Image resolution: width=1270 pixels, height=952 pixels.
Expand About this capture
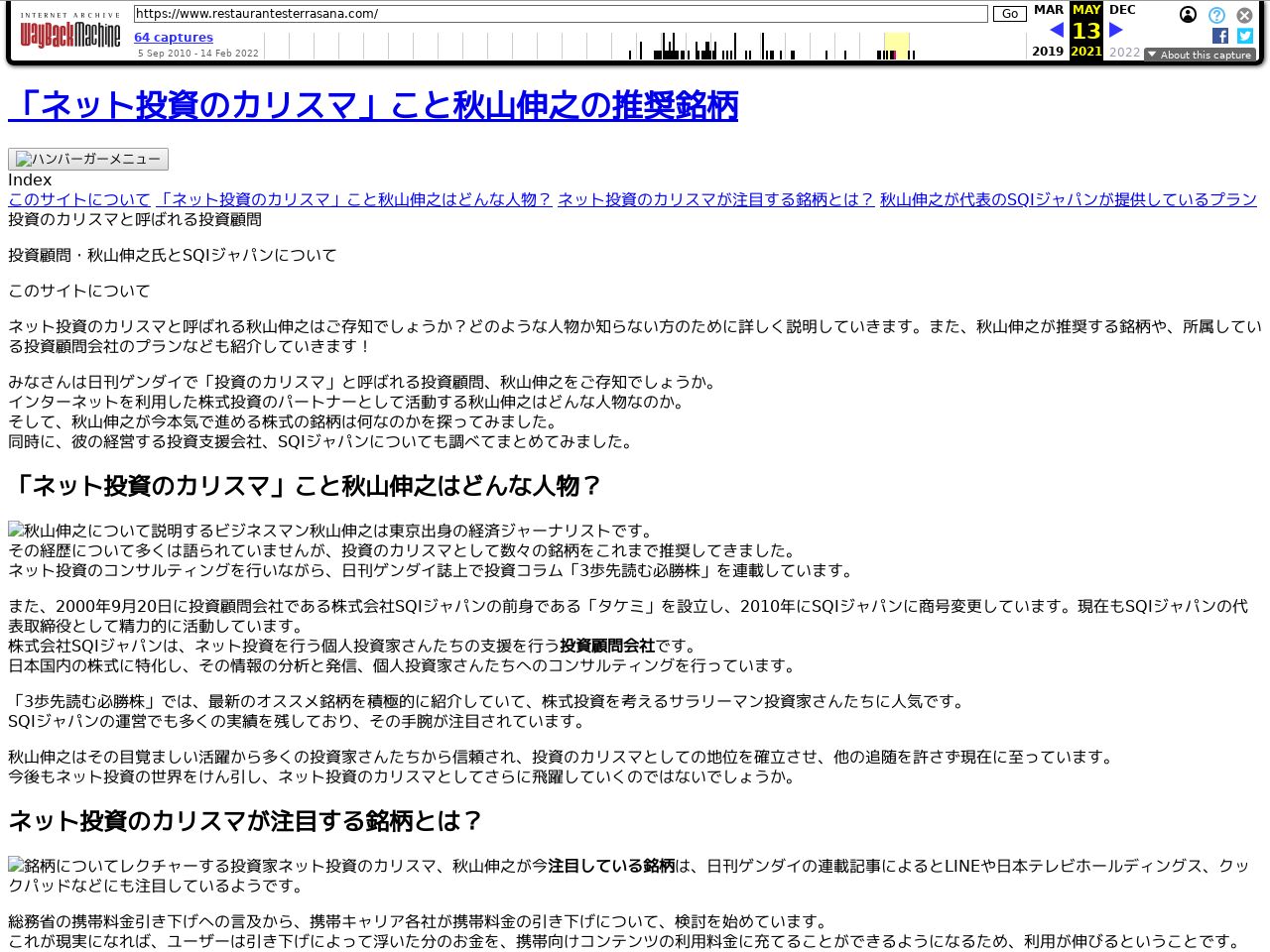pos(1200,55)
